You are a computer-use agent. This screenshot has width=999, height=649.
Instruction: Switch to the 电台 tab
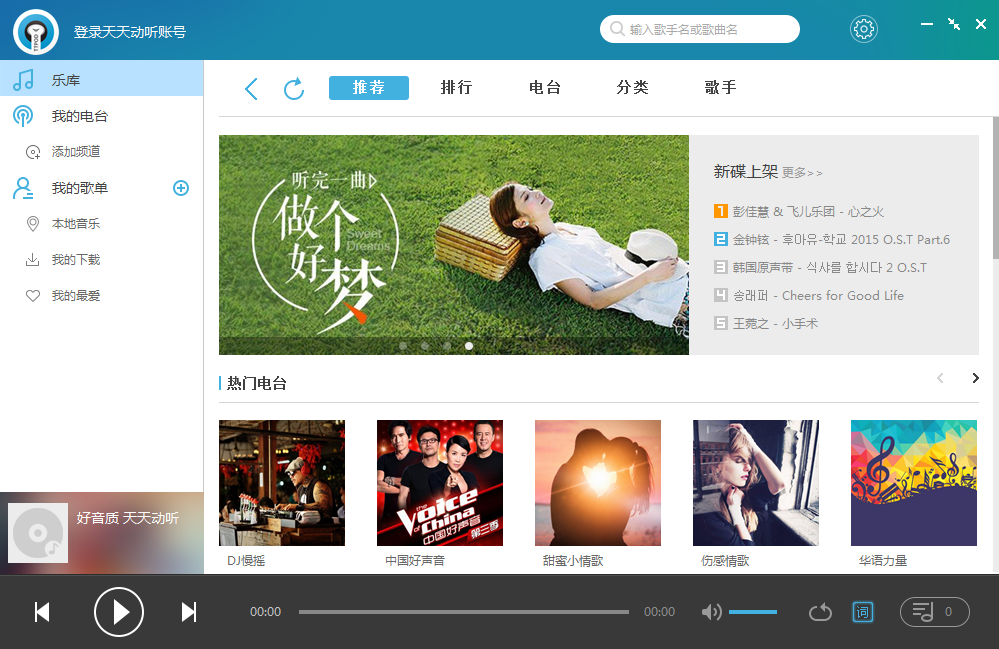(545, 87)
